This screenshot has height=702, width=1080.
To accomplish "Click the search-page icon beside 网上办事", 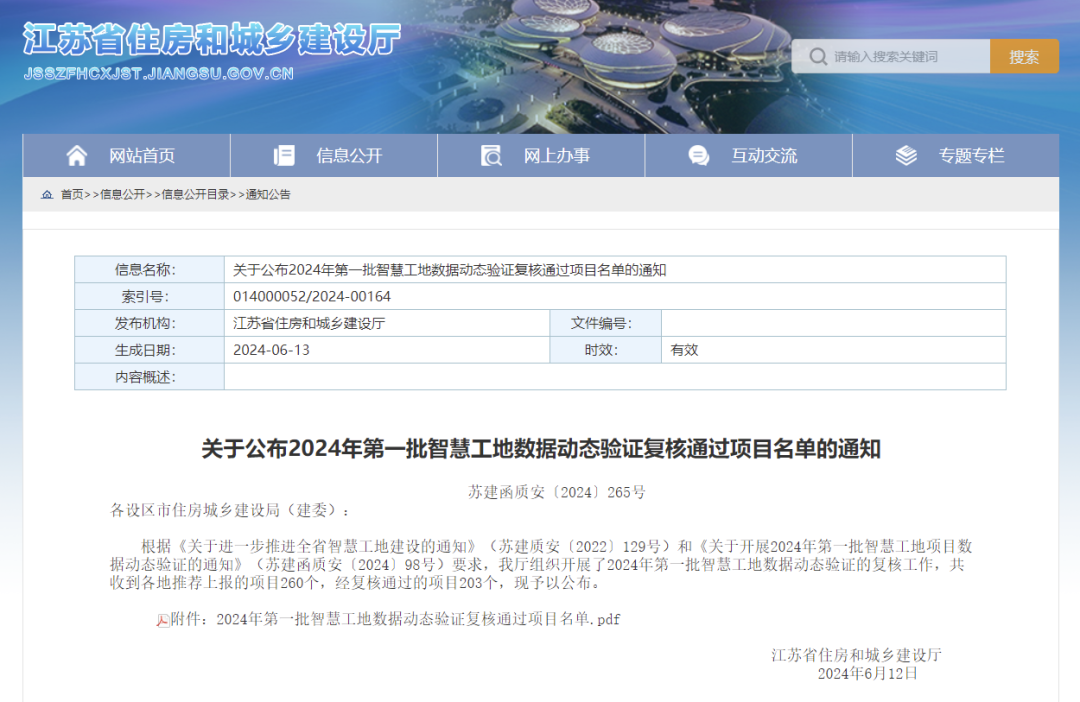I will (x=491, y=156).
